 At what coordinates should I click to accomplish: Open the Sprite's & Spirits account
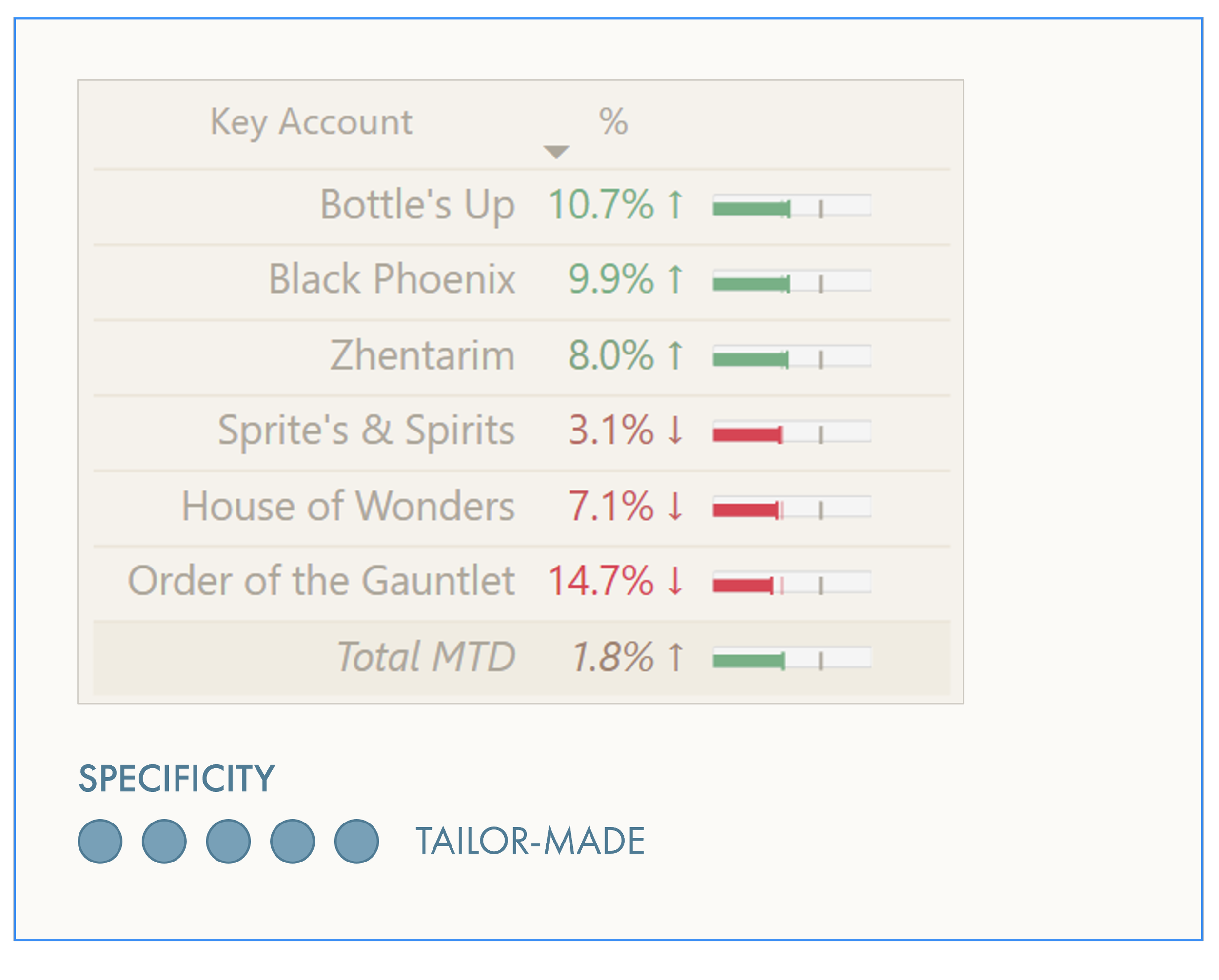366,431
